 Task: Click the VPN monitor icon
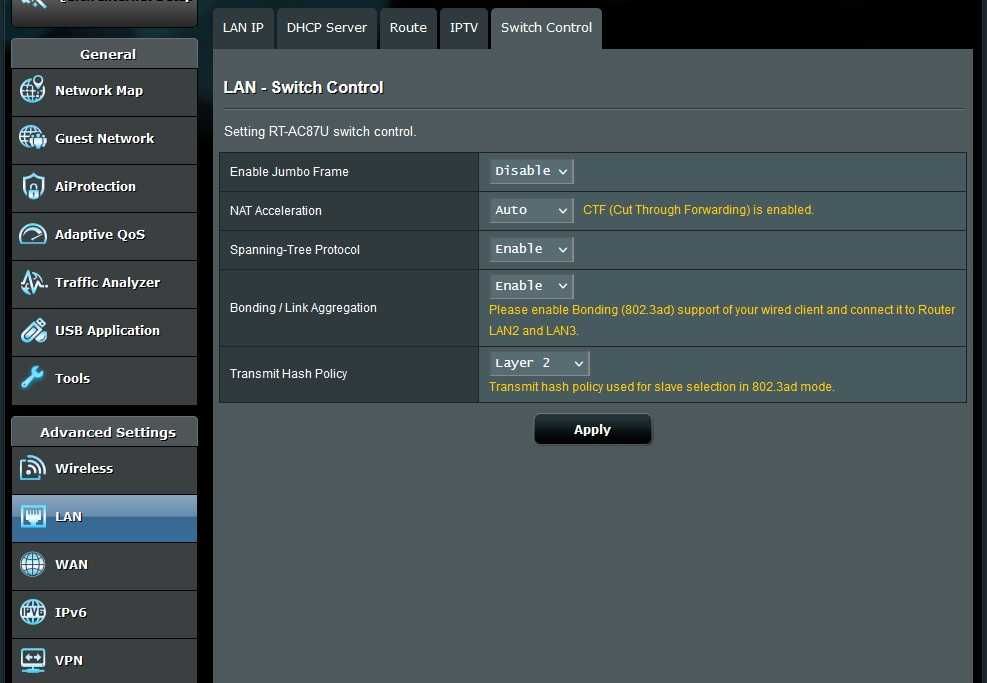click(33, 660)
